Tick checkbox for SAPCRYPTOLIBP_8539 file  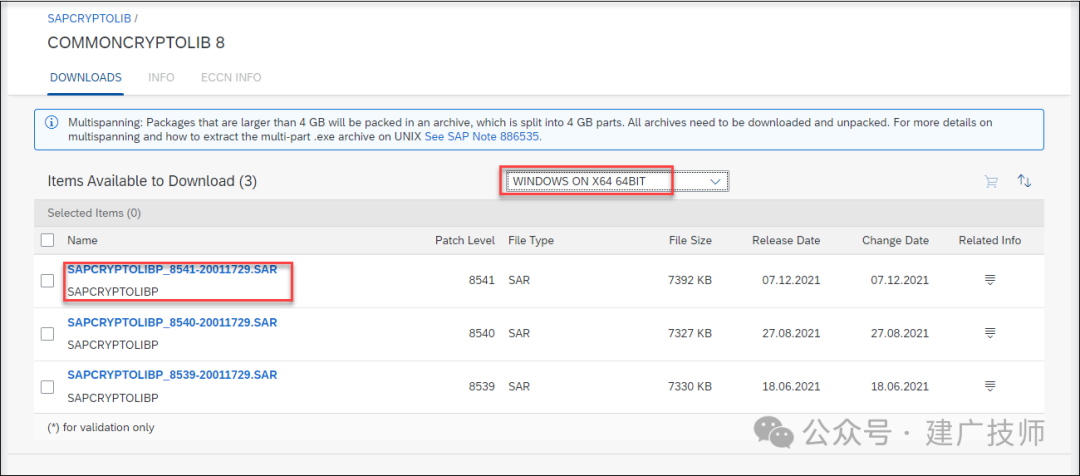(x=48, y=386)
